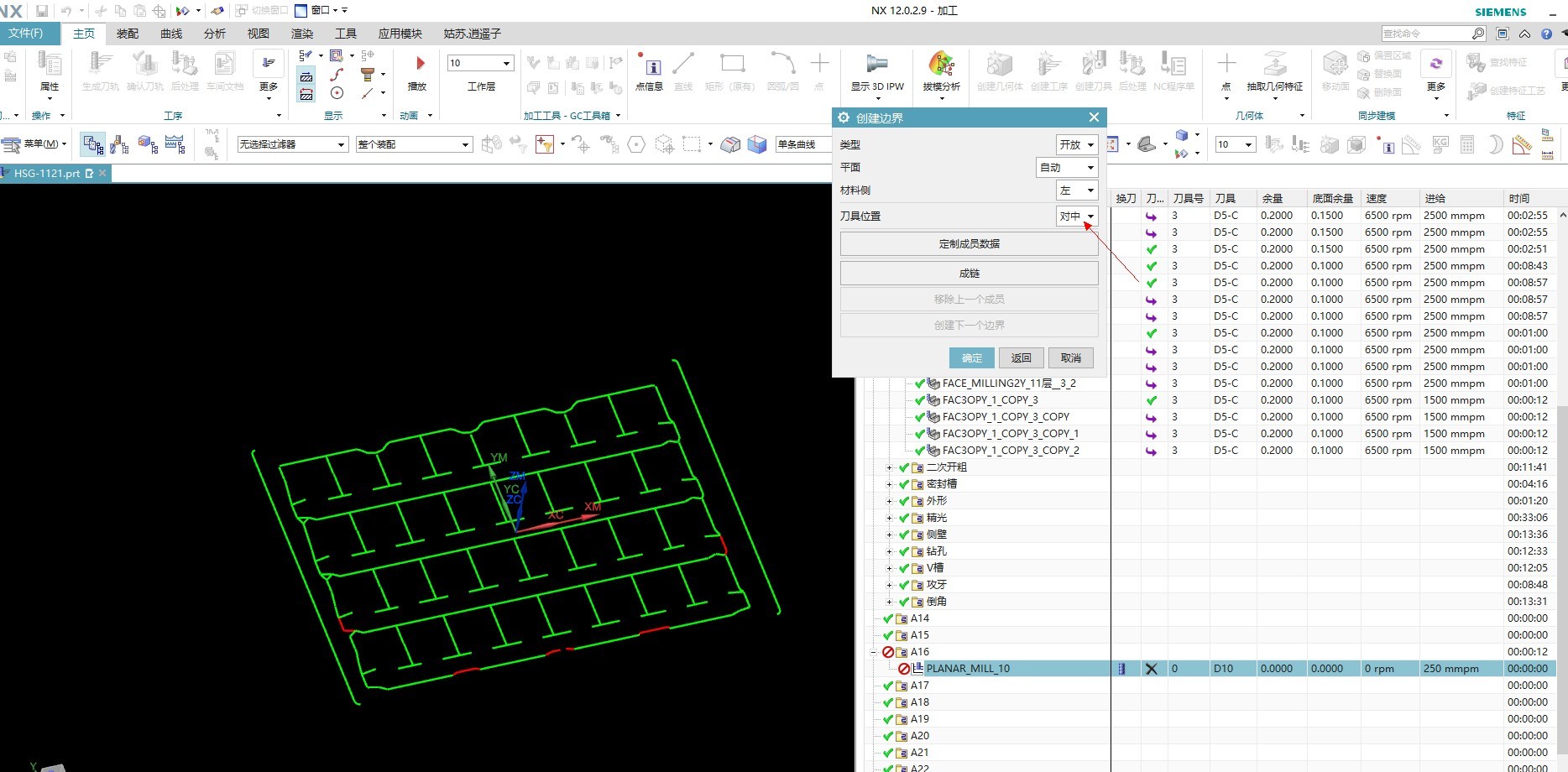Open the 窗口 dropdown in title bar
The image size is (1568, 772).
coord(321,10)
